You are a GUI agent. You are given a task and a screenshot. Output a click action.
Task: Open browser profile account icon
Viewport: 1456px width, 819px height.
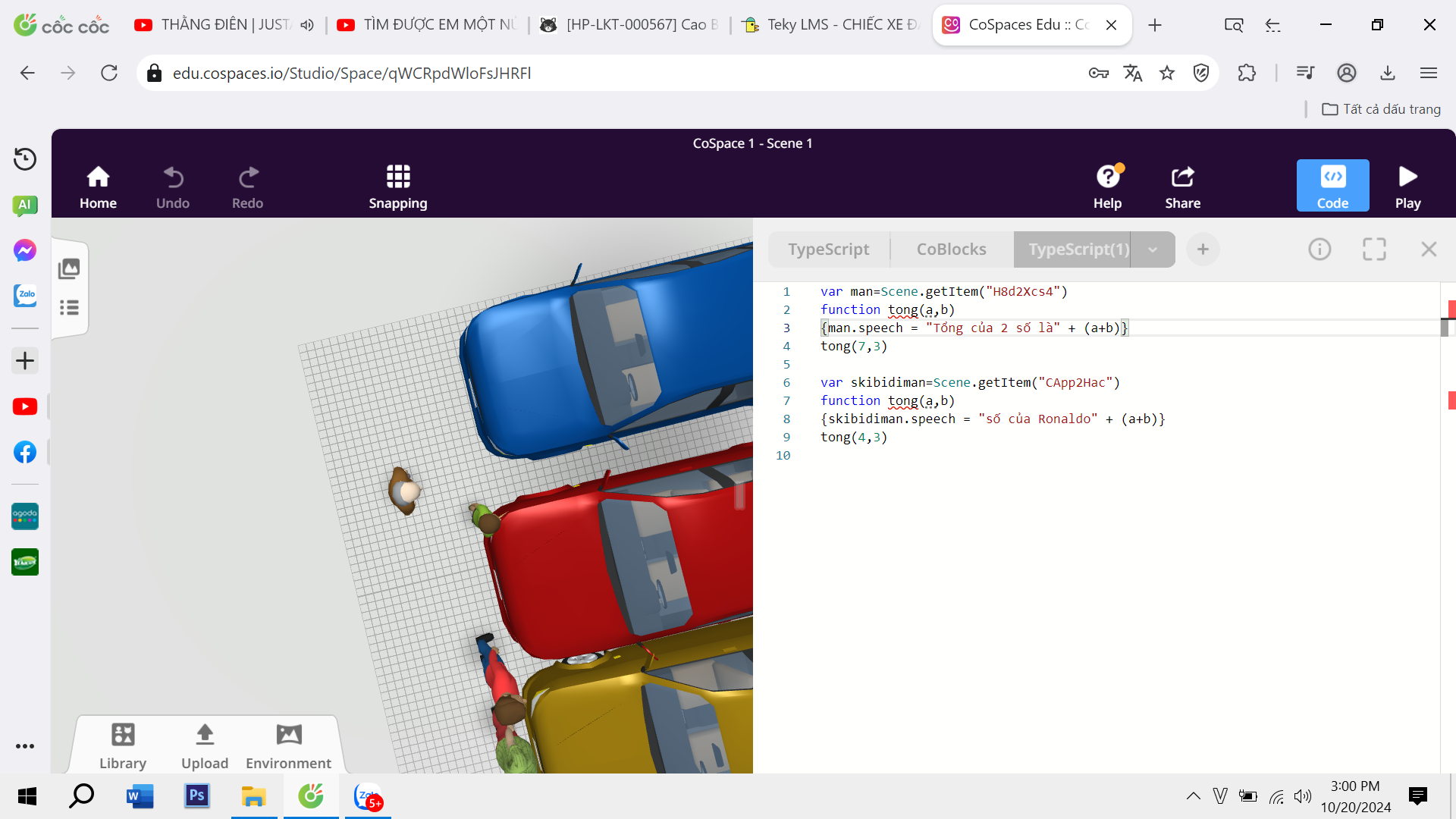(x=1347, y=73)
